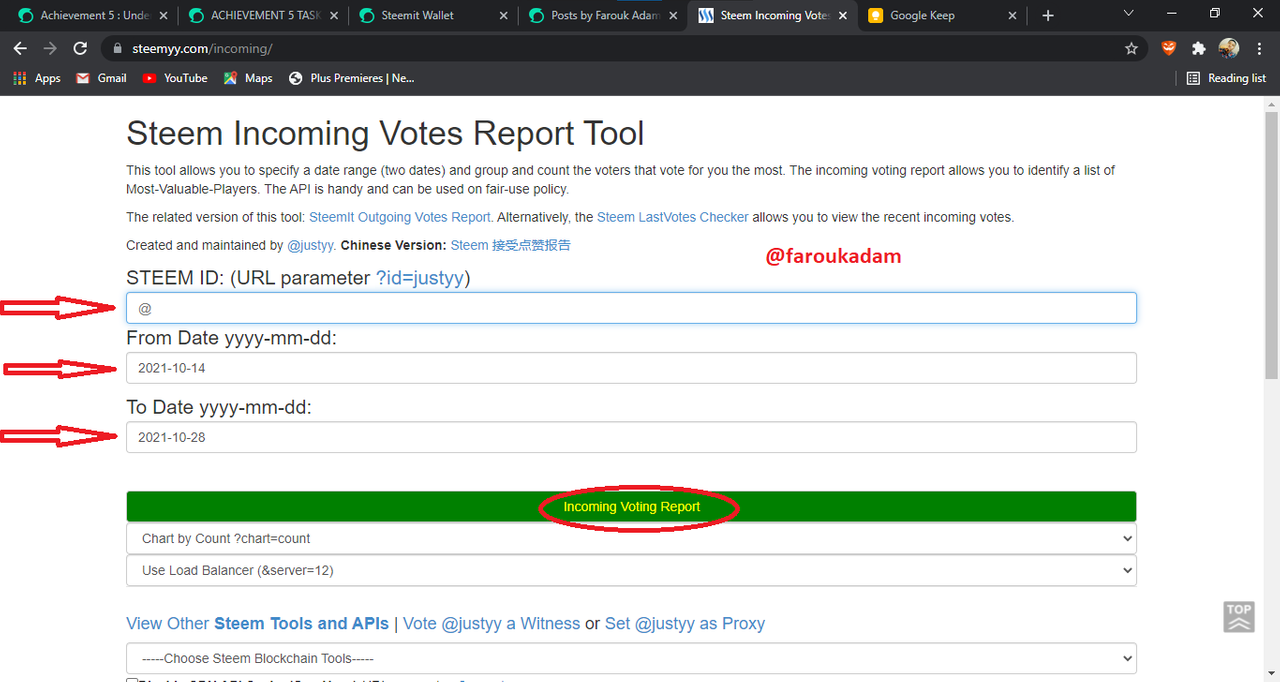The width and height of the screenshot is (1280, 682).
Task: Go back with the browser back arrow
Action: [x=20, y=48]
